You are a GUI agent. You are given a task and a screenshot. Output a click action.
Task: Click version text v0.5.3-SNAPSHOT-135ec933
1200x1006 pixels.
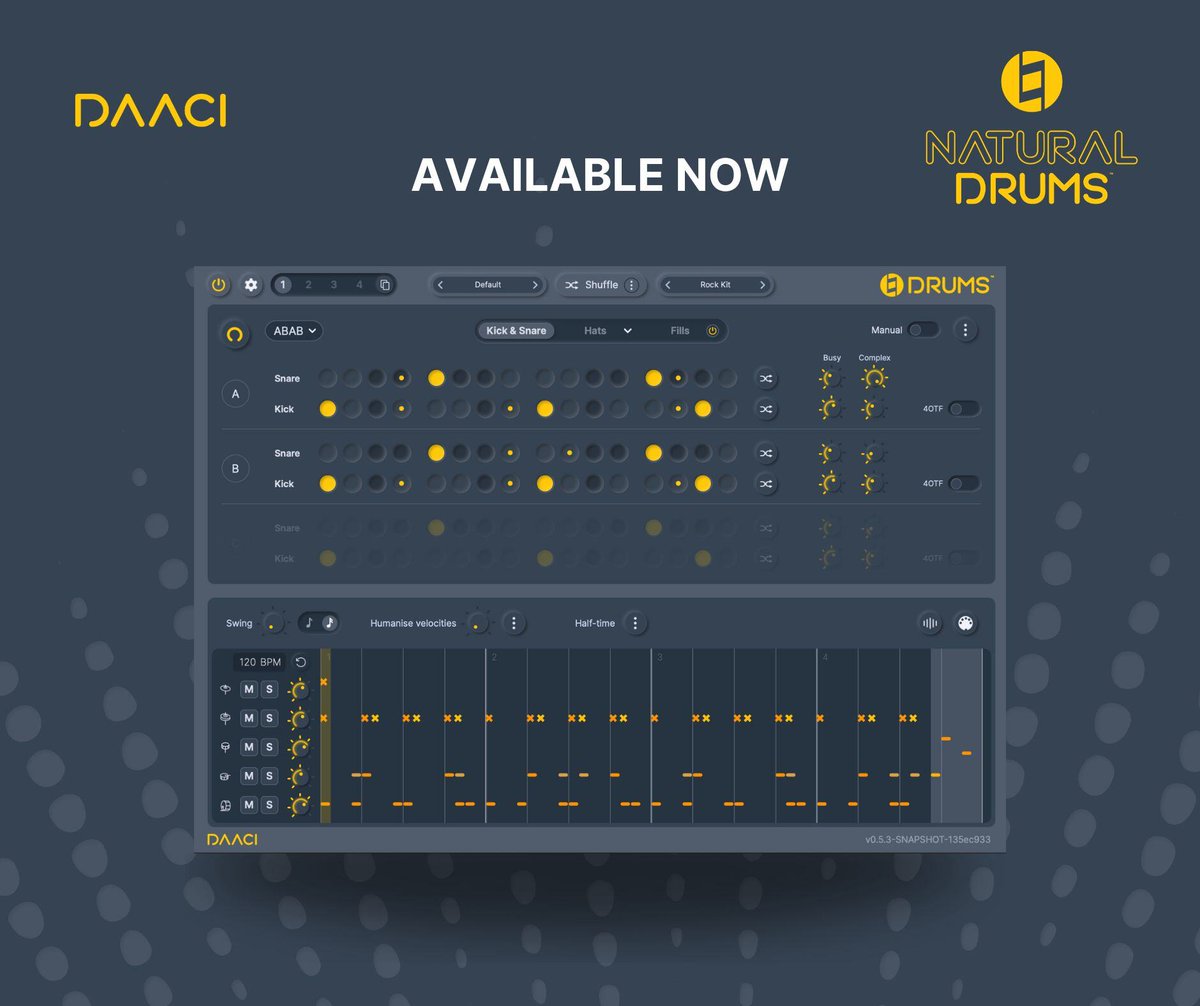point(928,840)
